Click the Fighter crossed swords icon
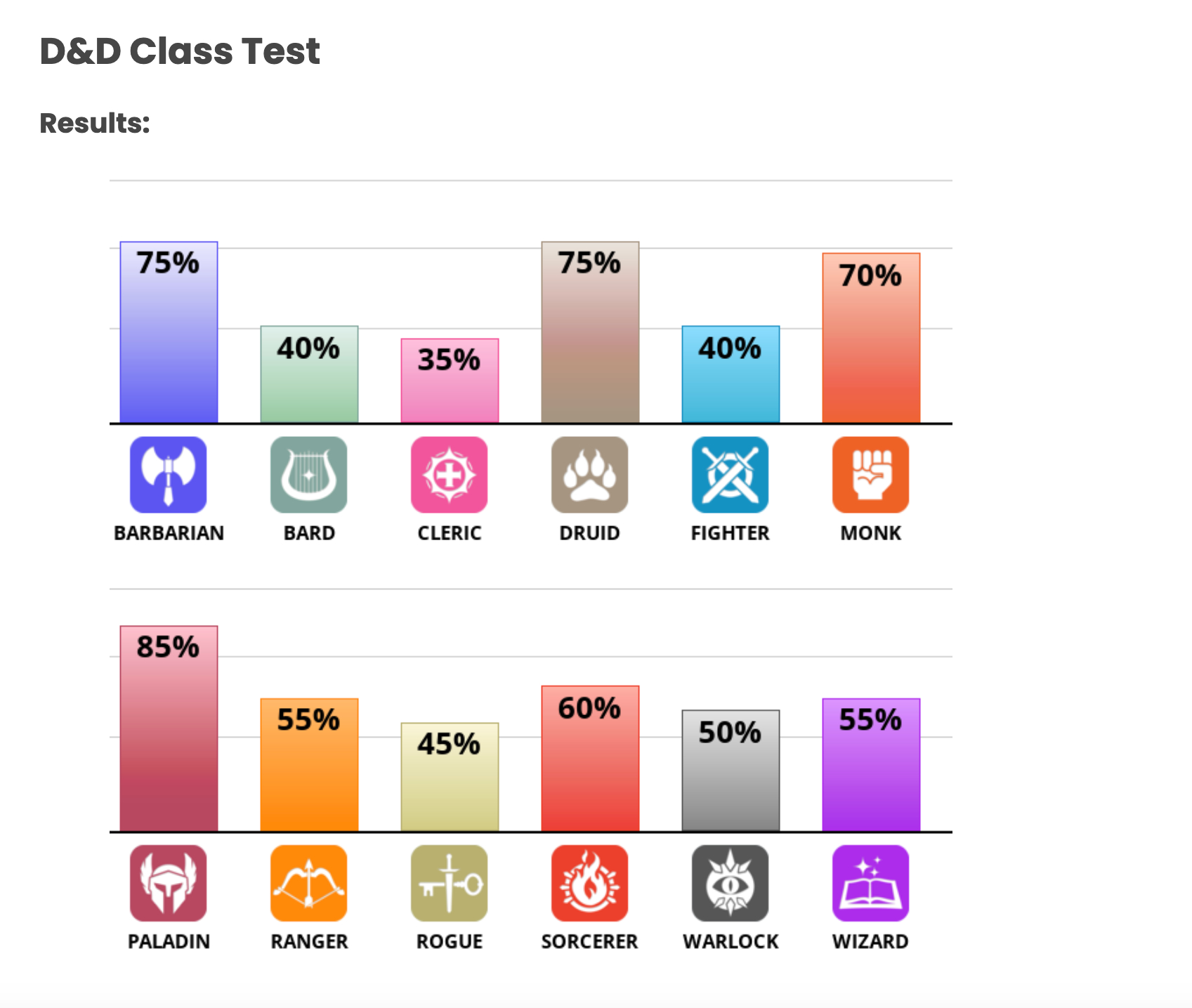Image resolution: width=1192 pixels, height=1008 pixels. point(731,475)
